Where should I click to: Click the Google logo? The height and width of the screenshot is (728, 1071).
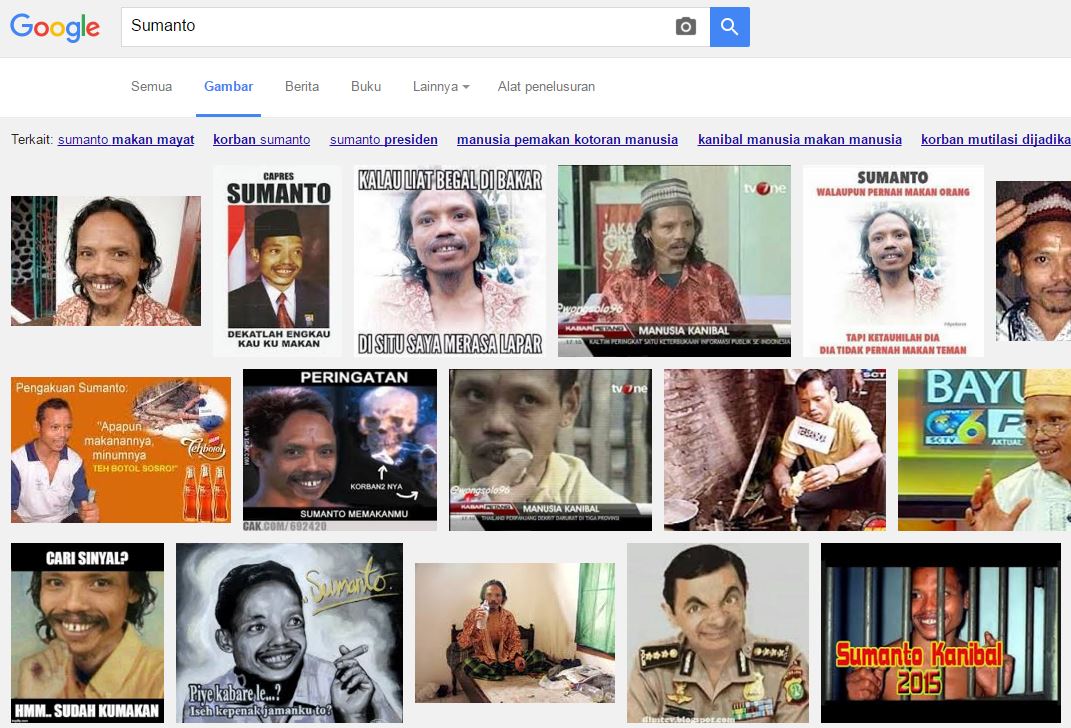(55, 27)
